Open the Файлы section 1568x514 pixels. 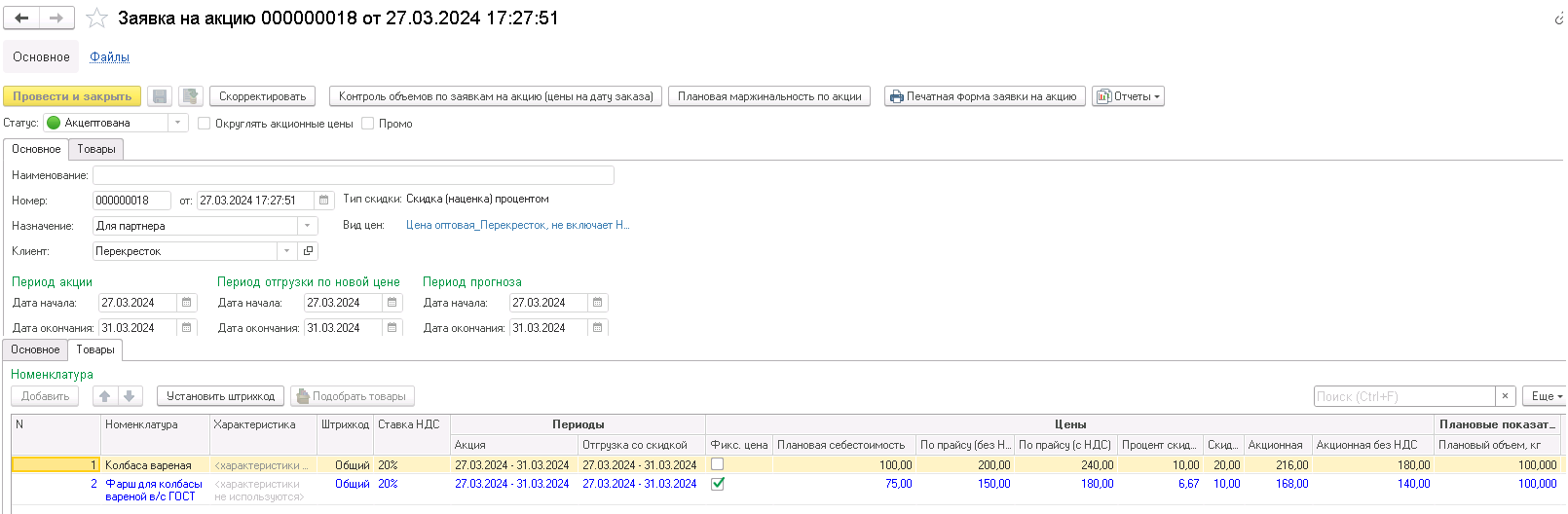click(109, 57)
